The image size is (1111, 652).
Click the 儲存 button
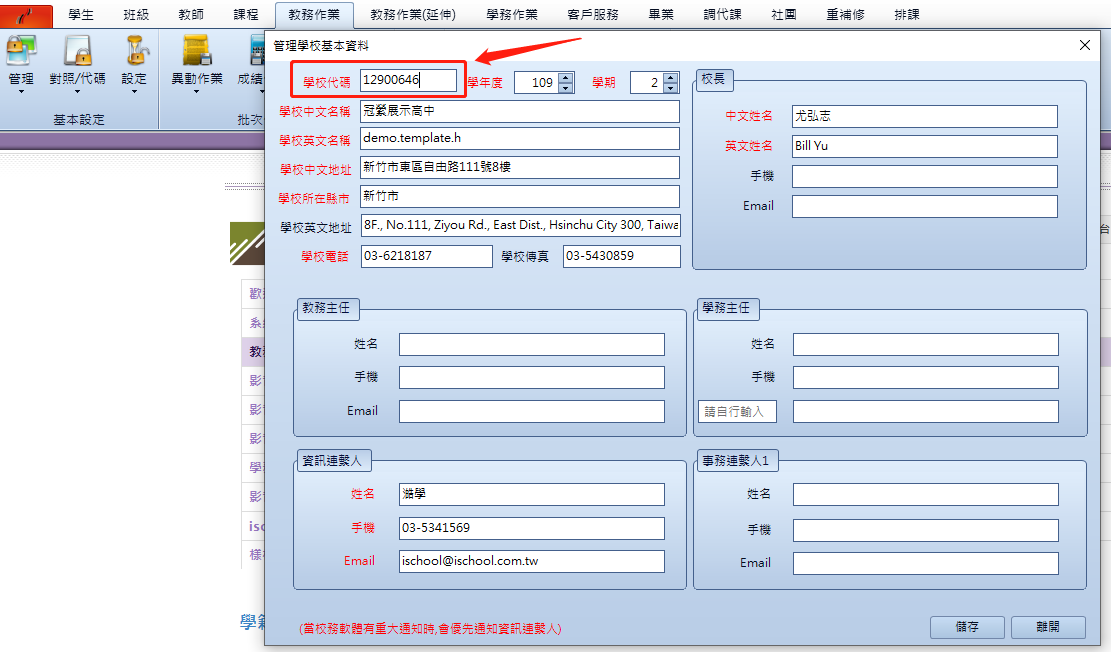tap(967, 627)
